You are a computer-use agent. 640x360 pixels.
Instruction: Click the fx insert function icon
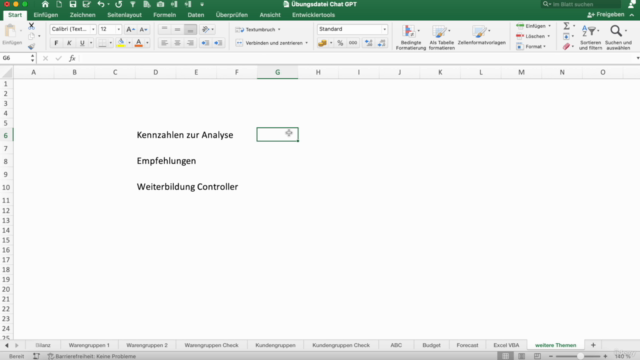72,58
